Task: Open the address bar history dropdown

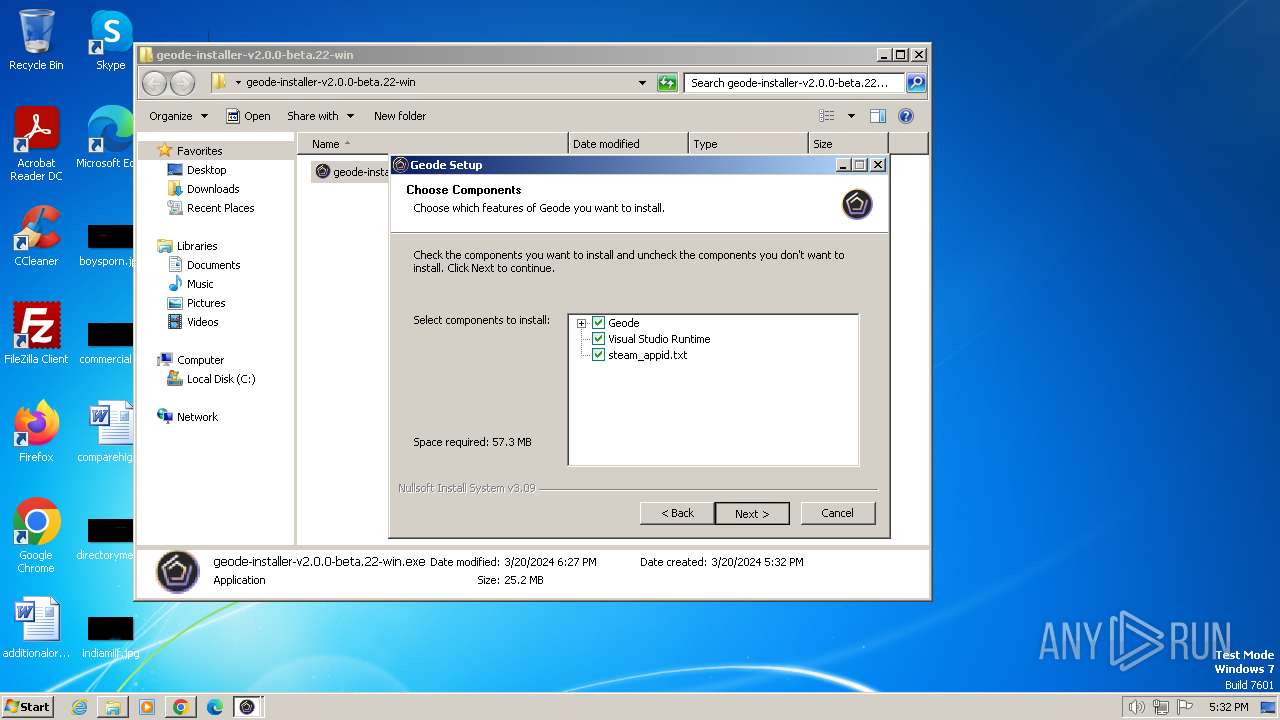Action: 642,83
